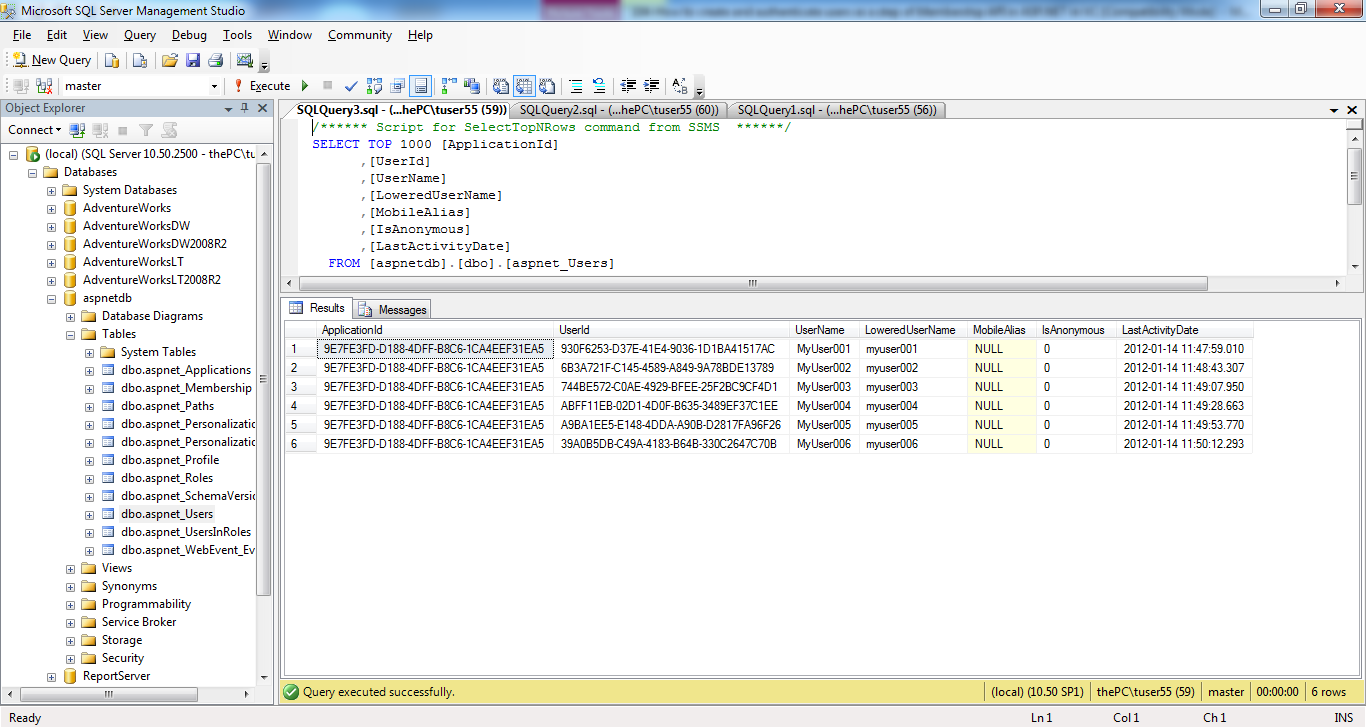Viewport: 1366px width, 728px height.
Task: Click the Open File folder icon
Action: [170, 60]
